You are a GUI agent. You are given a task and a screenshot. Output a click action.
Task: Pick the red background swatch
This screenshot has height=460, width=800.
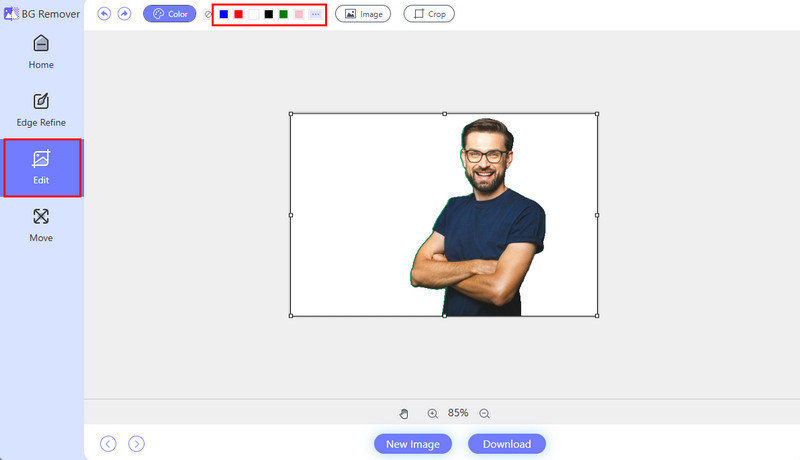(238, 14)
